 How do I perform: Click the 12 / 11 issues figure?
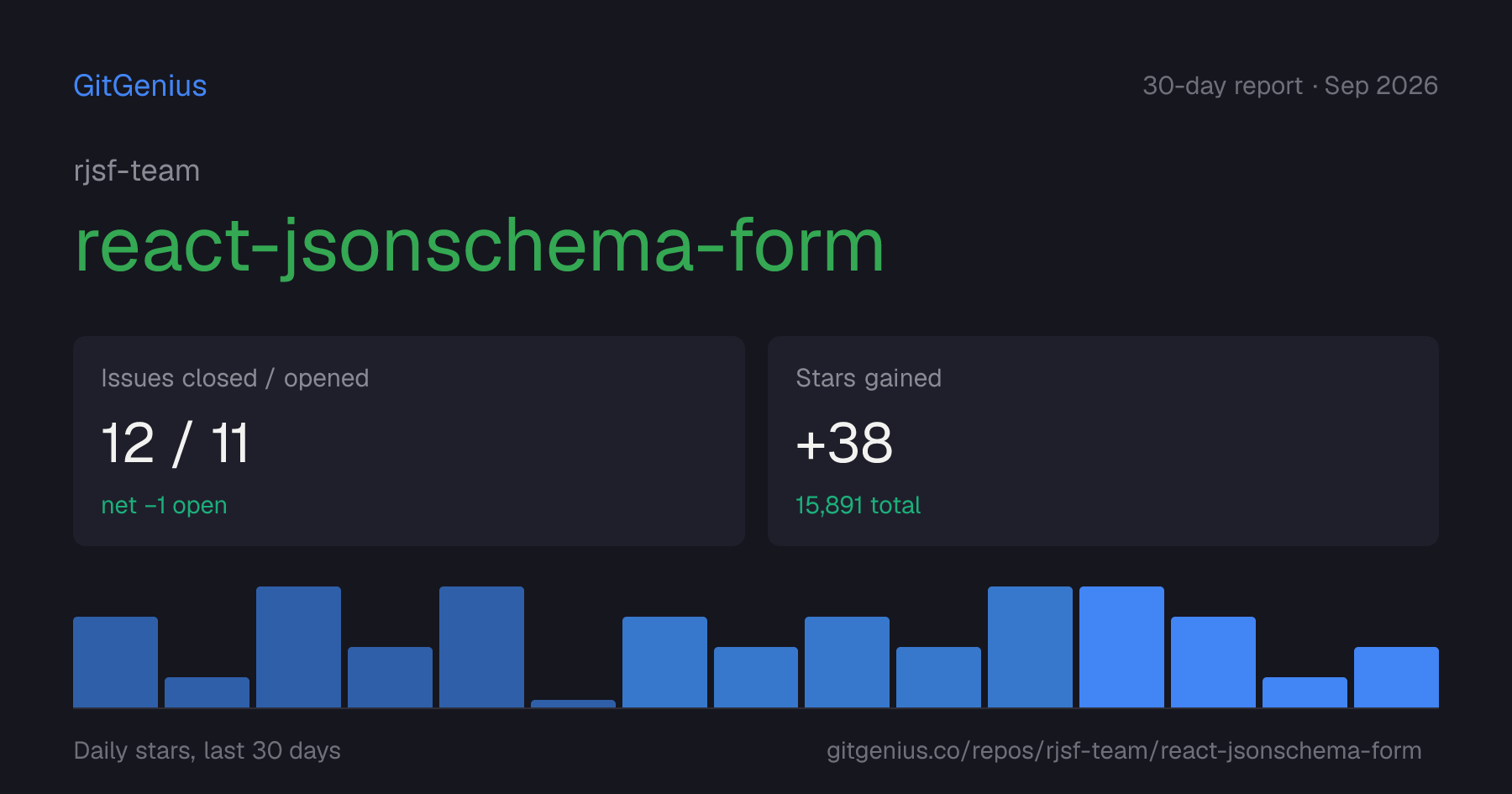175,444
